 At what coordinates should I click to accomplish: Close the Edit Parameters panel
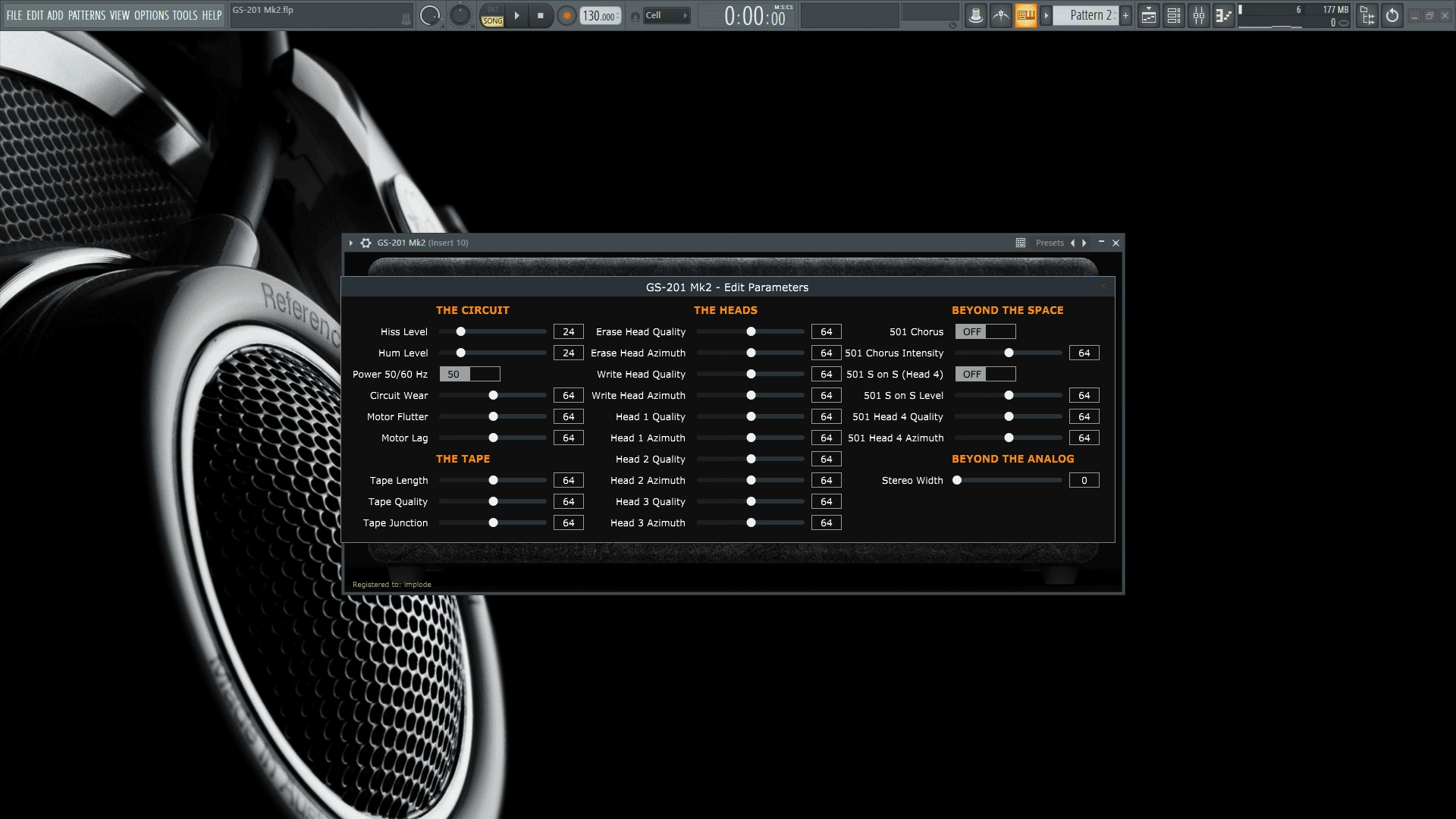pyautogui.click(x=1103, y=287)
